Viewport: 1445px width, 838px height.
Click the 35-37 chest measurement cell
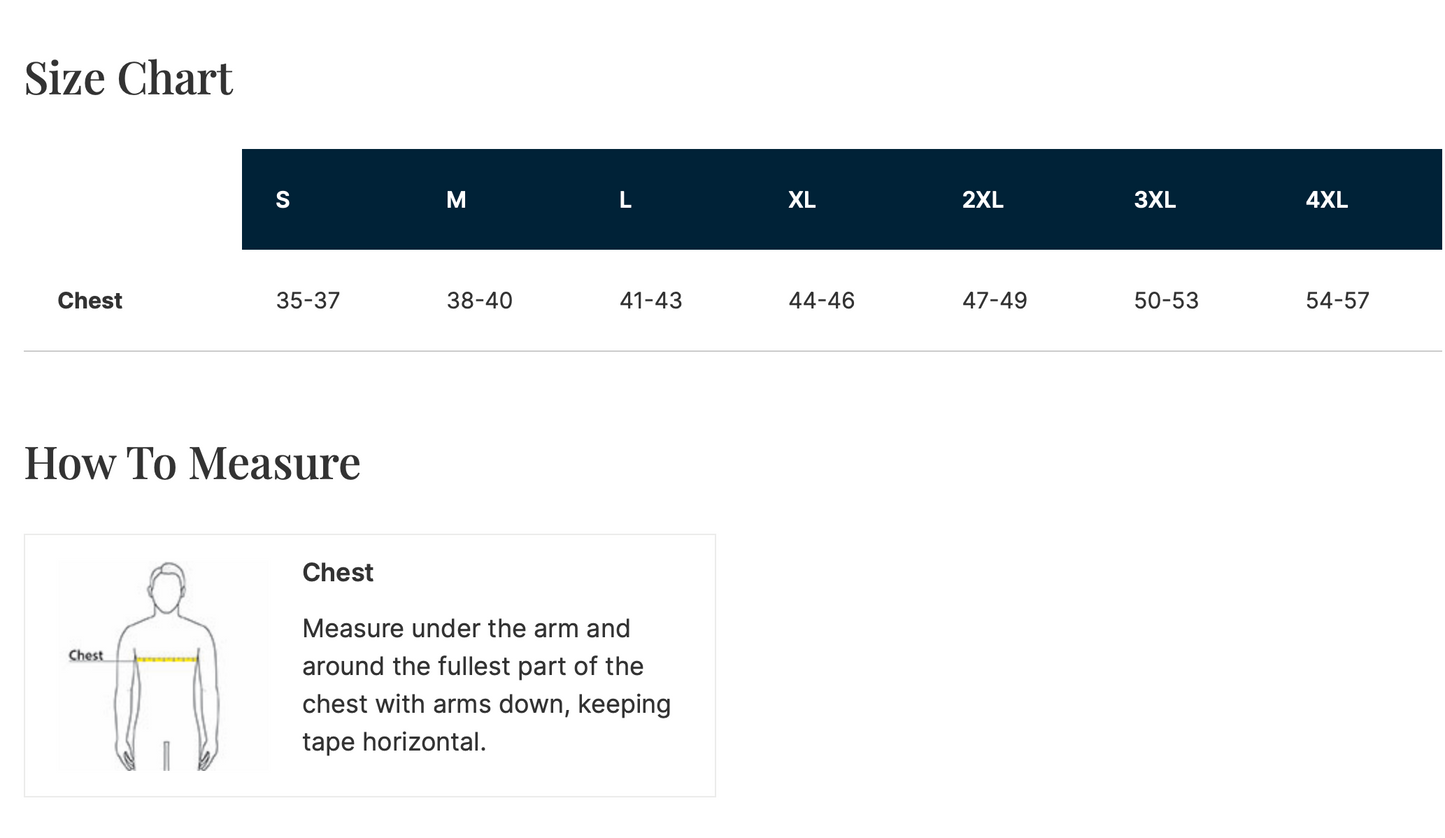click(308, 301)
